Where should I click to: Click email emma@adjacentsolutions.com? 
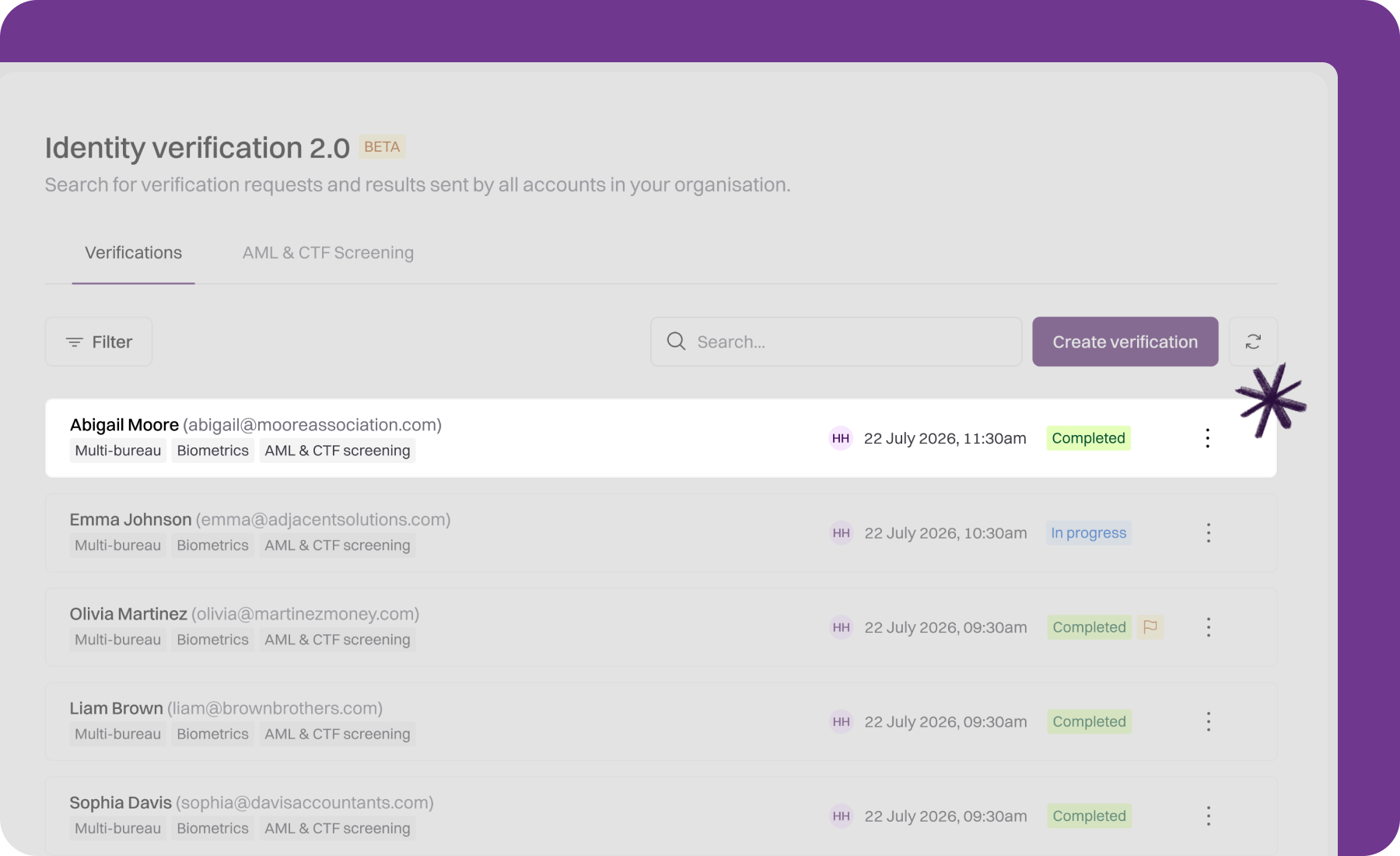tap(323, 520)
